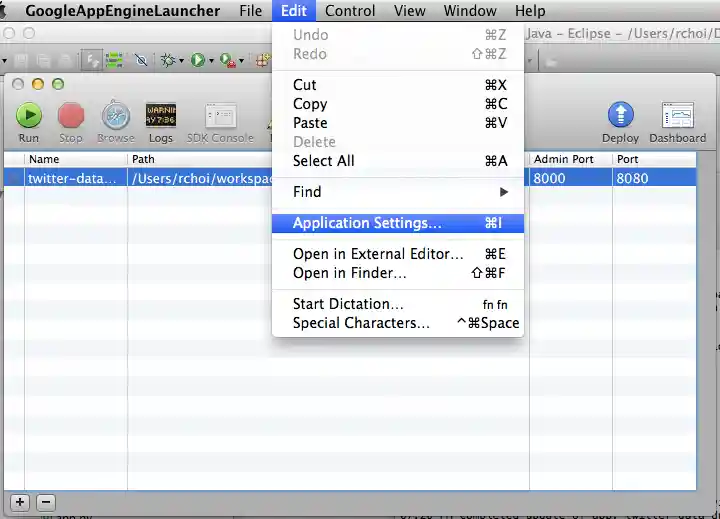The width and height of the screenshot is (720, 519).
Task: Open the Browse compass icon
Action: pos(115,116)
